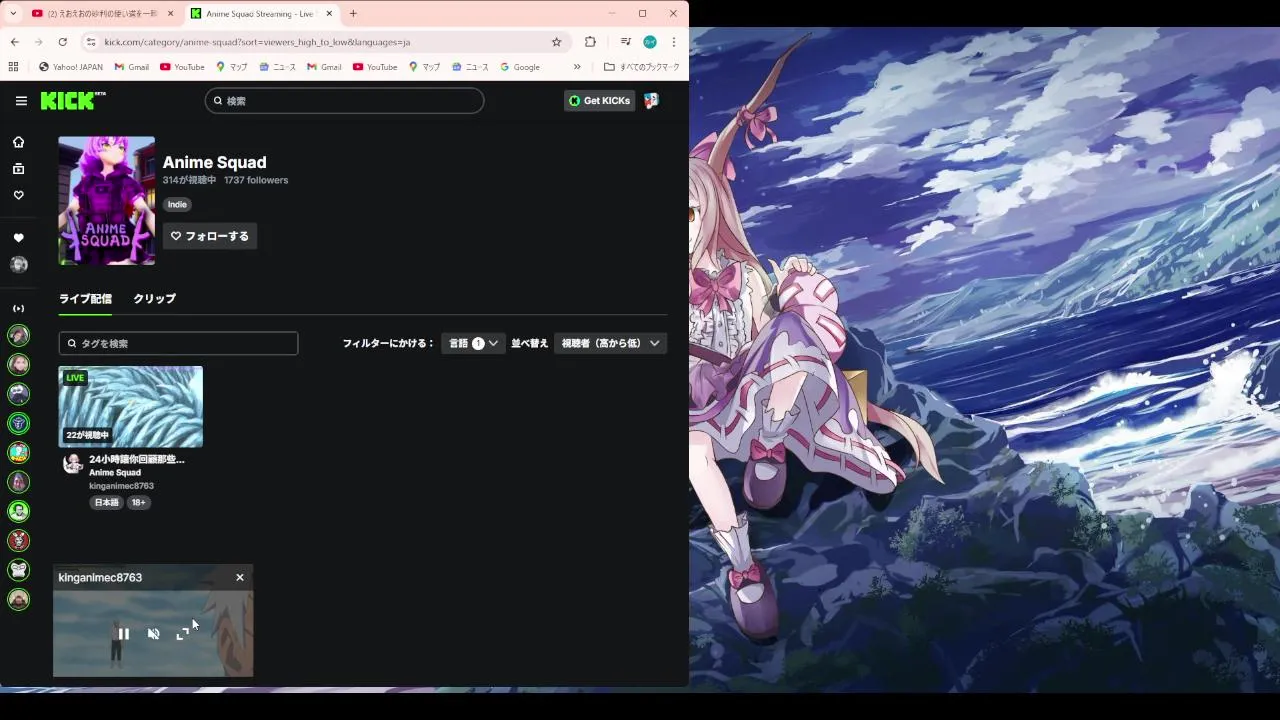Focus the タグを検索 tag search field
Screen dimensions: 1280x720
(178, 343)
